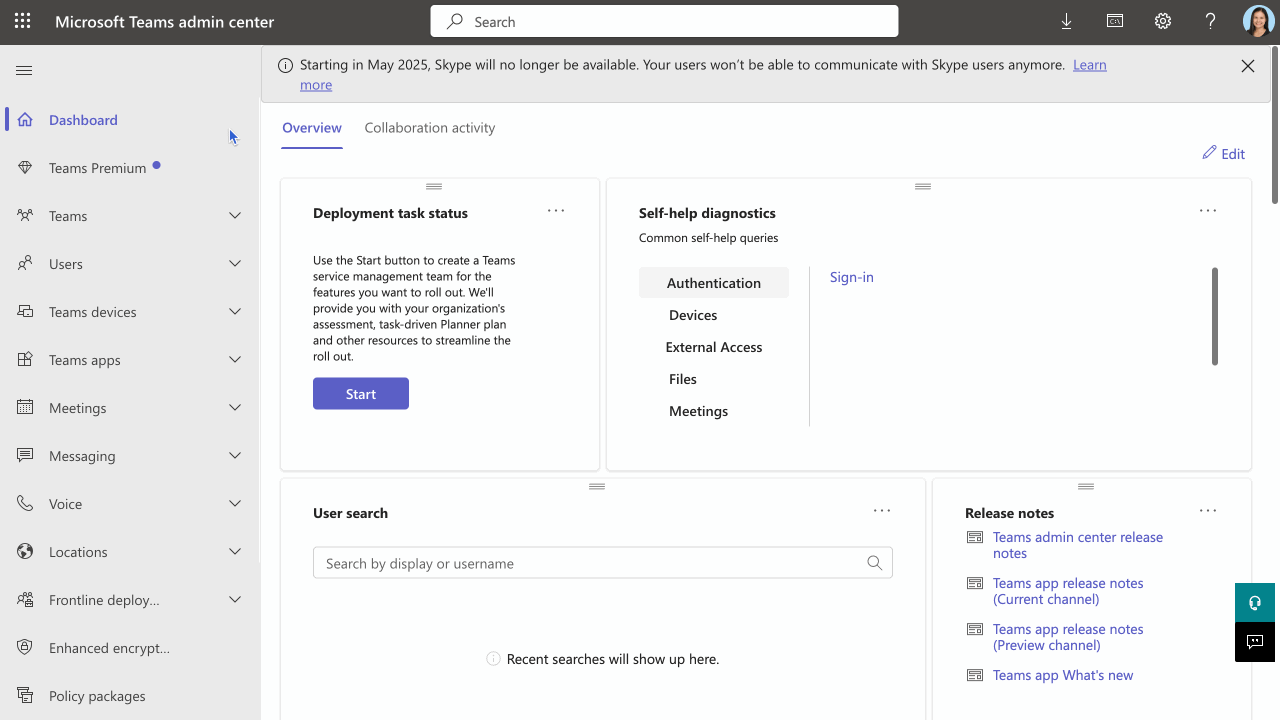Select Devices diagnostics category
Image resolution: width=1280 pixels, height=720 pixels.
pos(693,315)
